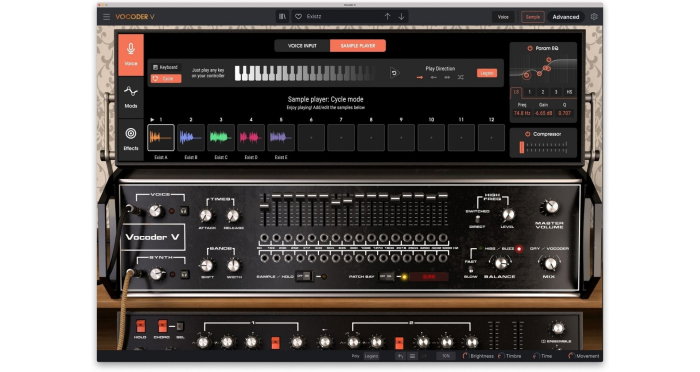Open the preset library browser icon
700x372 pixels.
coord(283,17)
